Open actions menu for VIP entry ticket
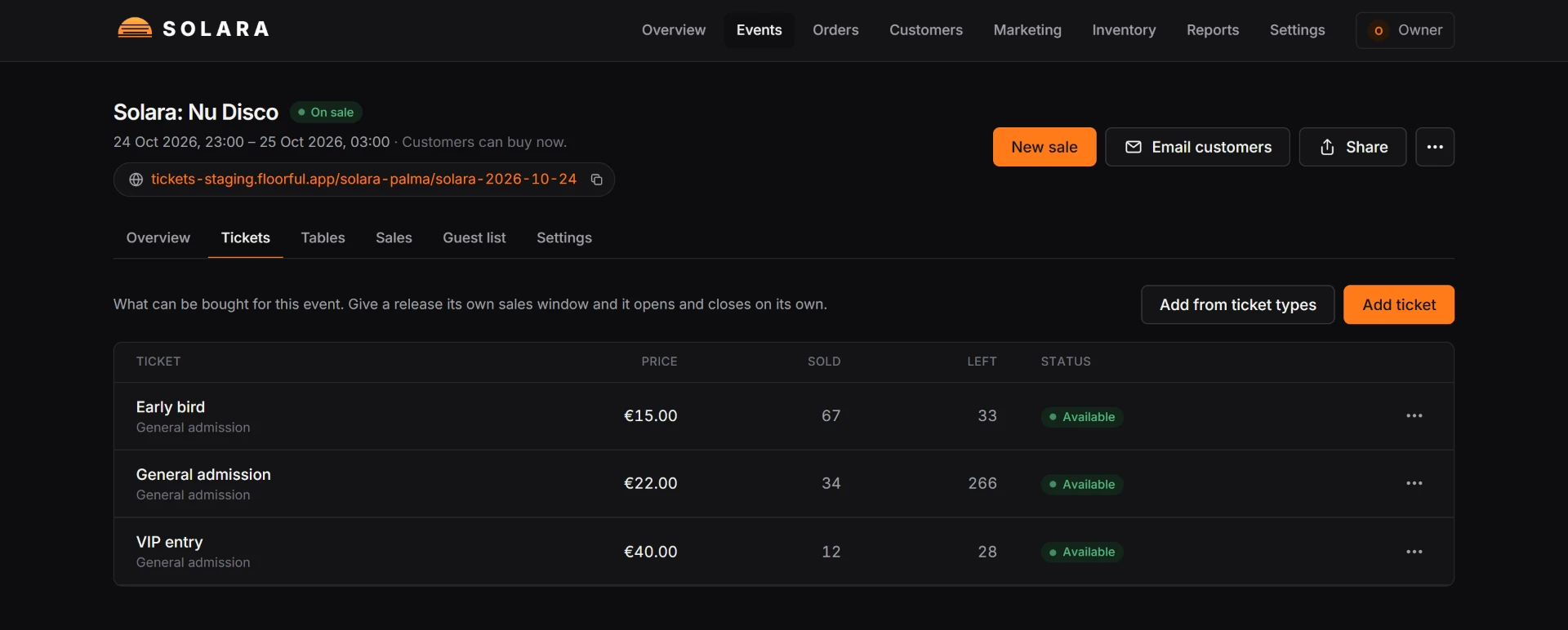The width and height of the screenshot is (1568, 630). coord(1414,552)
